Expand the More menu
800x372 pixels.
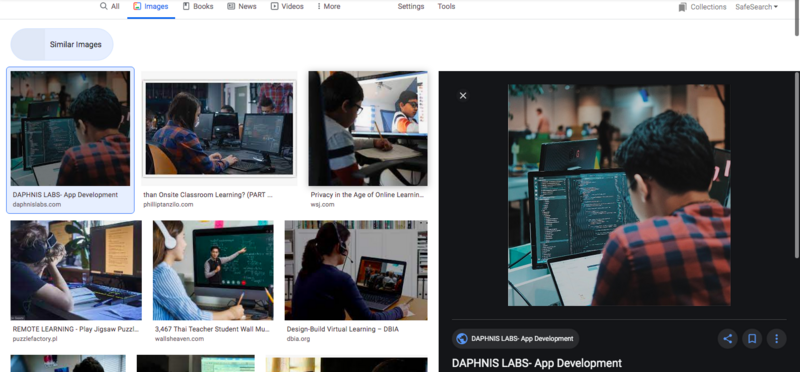pyautogui.click(x=329, y=7)
